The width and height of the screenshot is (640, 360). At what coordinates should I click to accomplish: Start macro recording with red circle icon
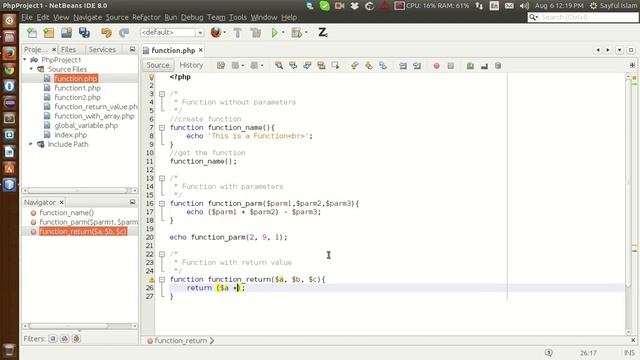436,66
